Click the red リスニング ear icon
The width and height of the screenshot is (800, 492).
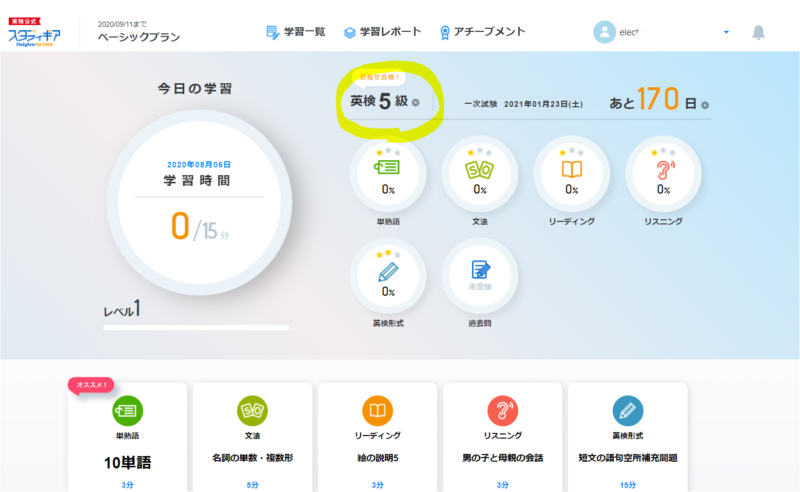(503, 410)
